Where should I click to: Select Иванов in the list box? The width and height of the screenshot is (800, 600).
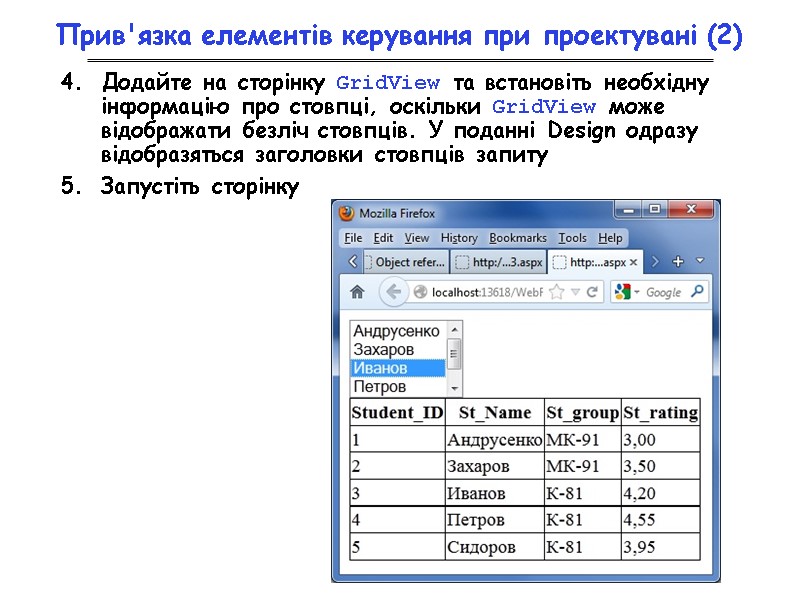point(397,368)
